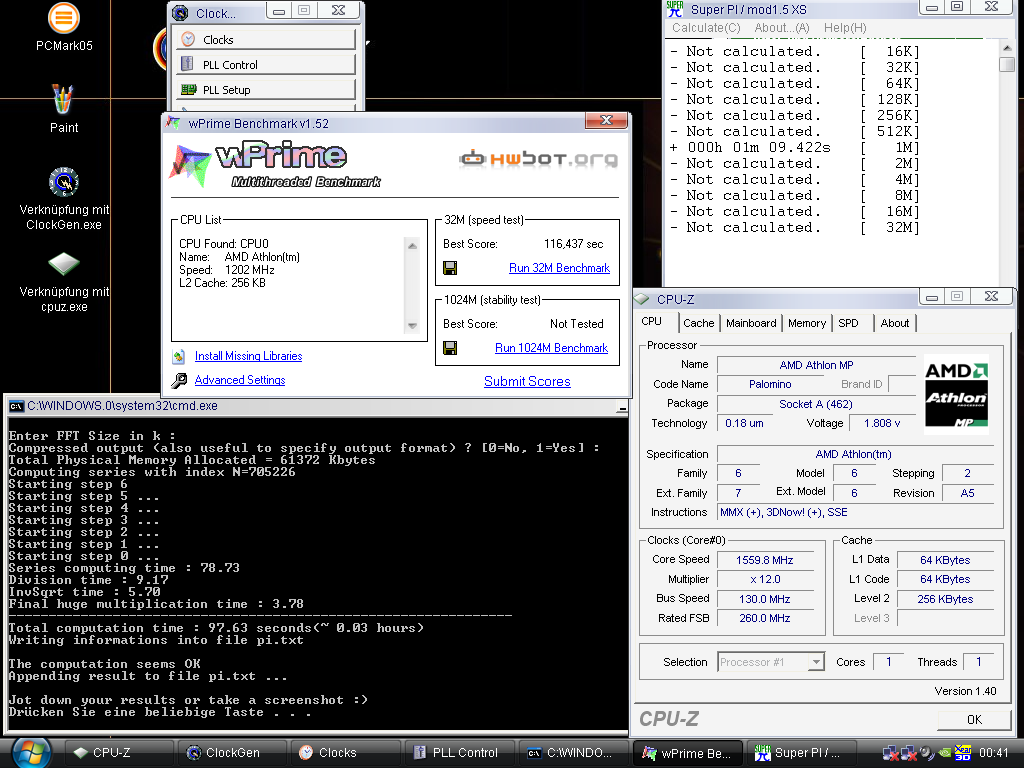Click the down arrow of the CPU List box
The width and height of the screenshot is (1024, 768).
point(412,325)
